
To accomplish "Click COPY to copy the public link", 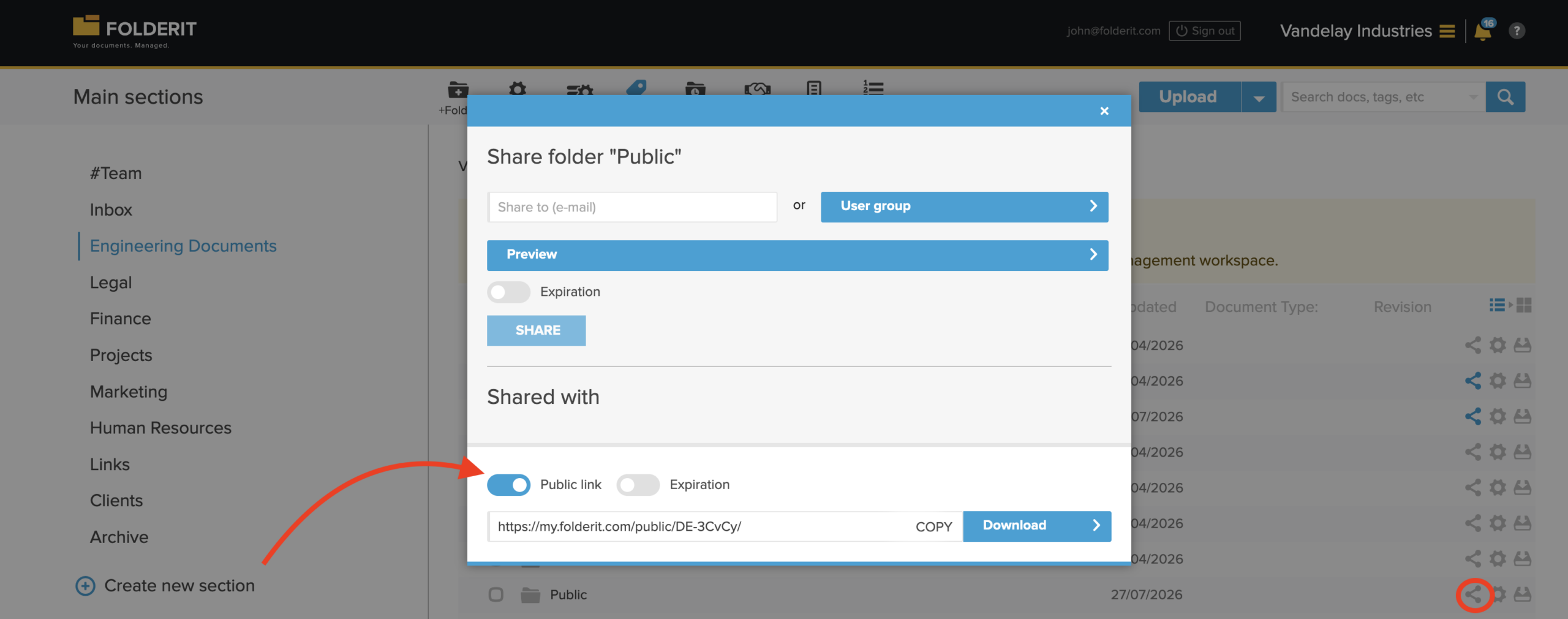I will [933, 526].
